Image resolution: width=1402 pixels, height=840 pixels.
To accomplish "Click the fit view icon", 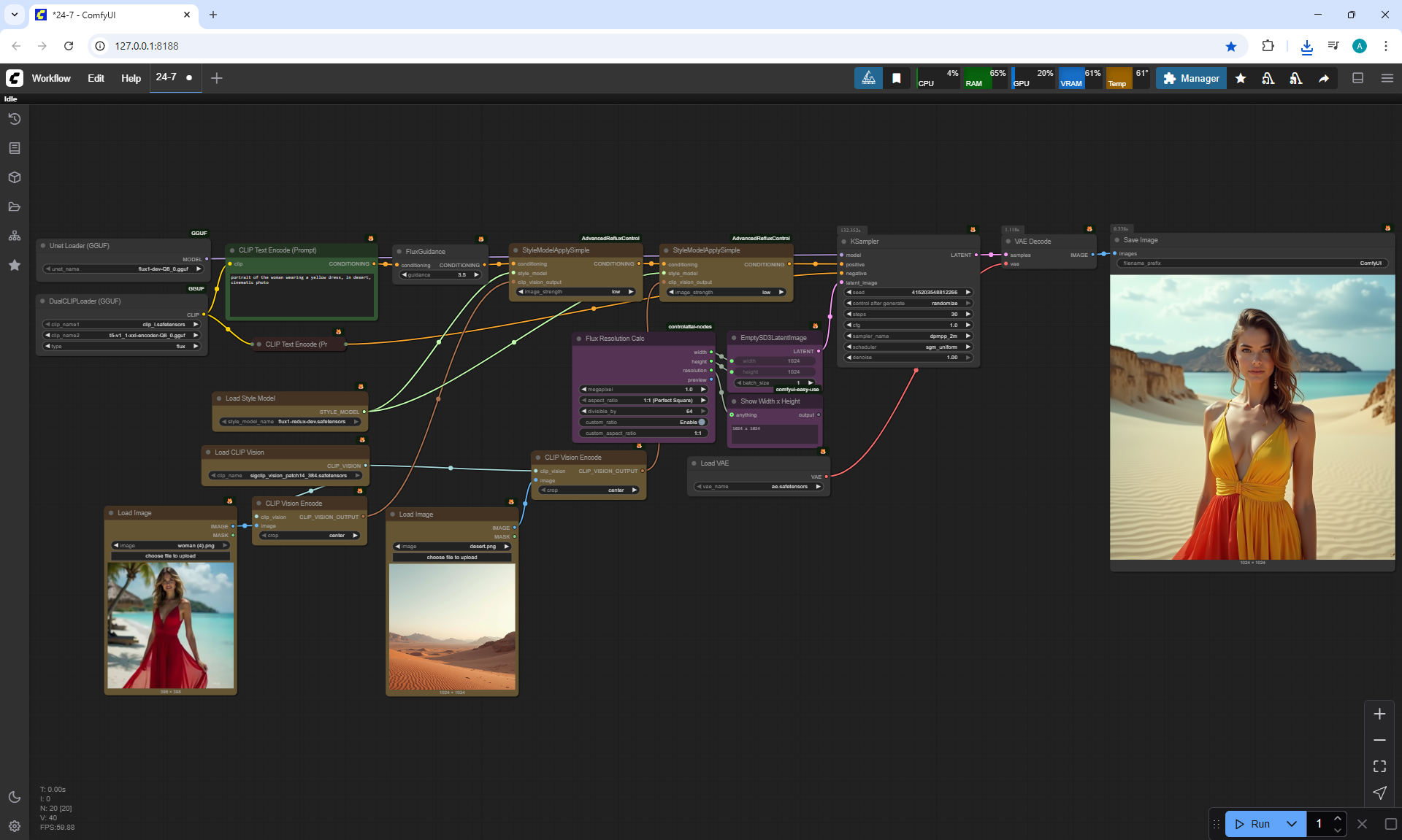I will 1379,766.
